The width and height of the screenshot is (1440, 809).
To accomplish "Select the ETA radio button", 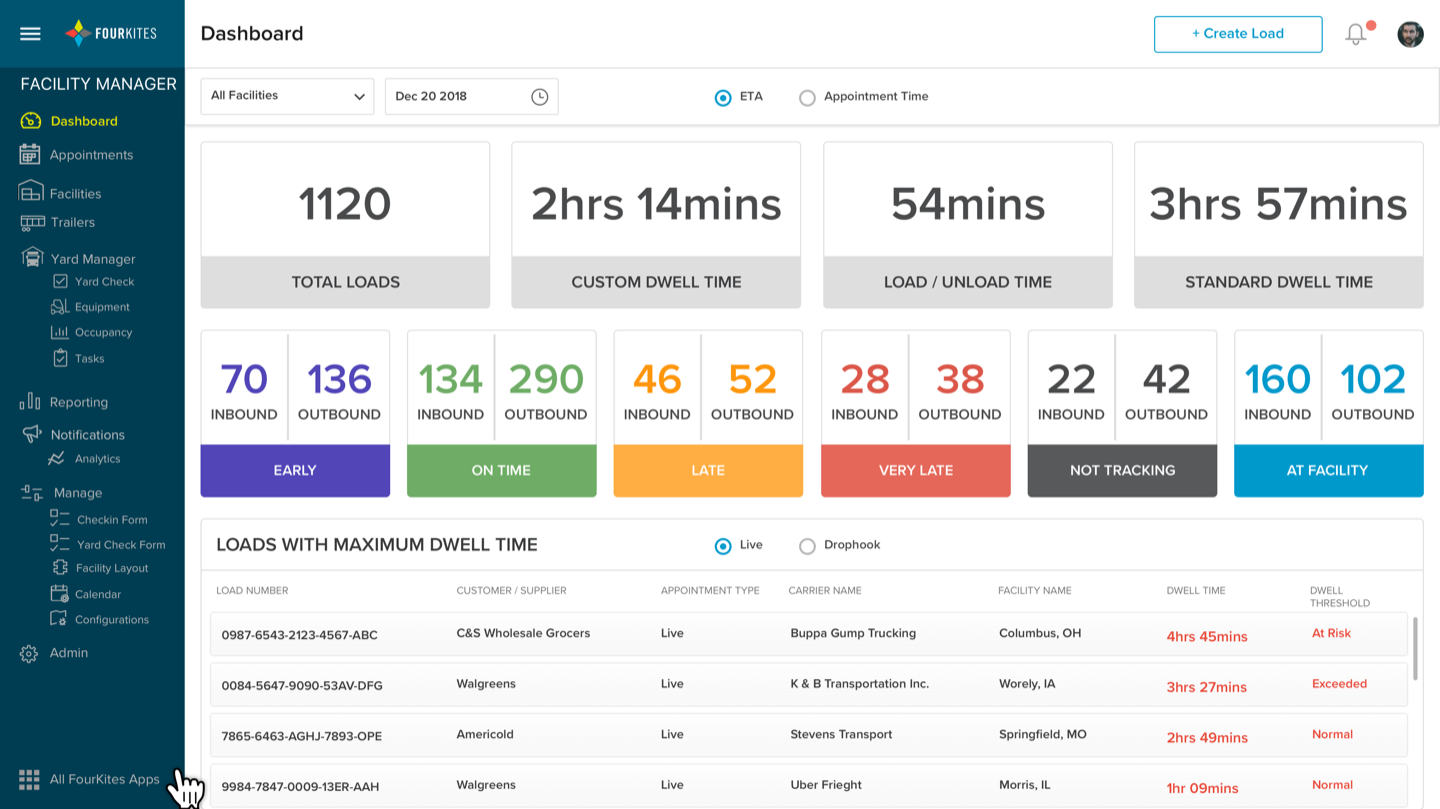I will 723,98.
